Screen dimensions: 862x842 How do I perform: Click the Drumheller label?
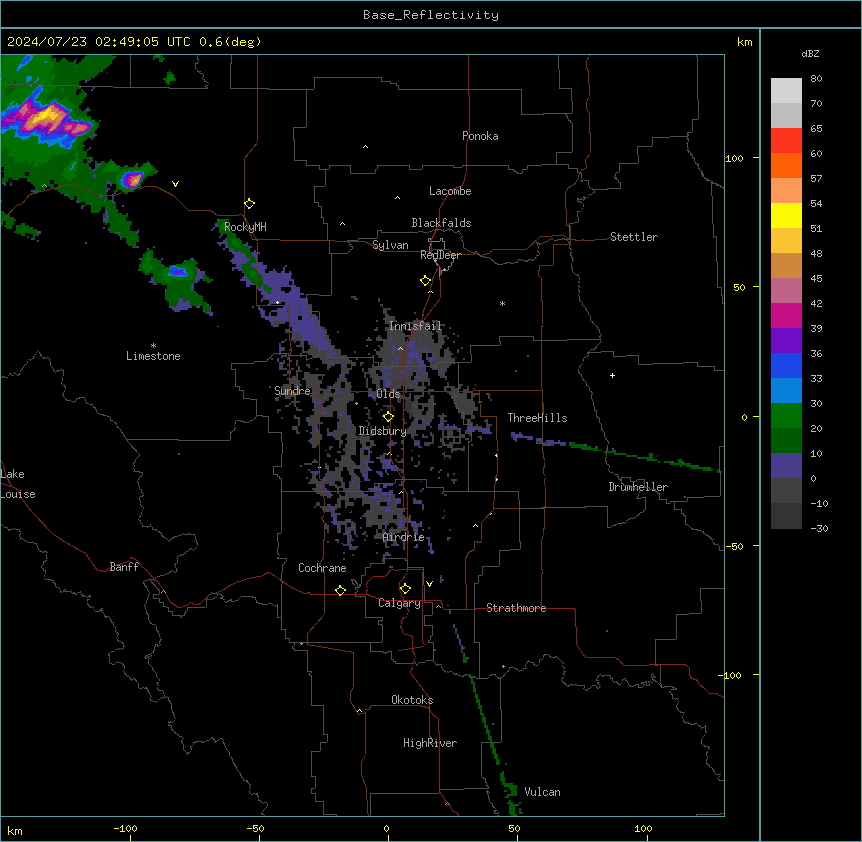point(638,487)
